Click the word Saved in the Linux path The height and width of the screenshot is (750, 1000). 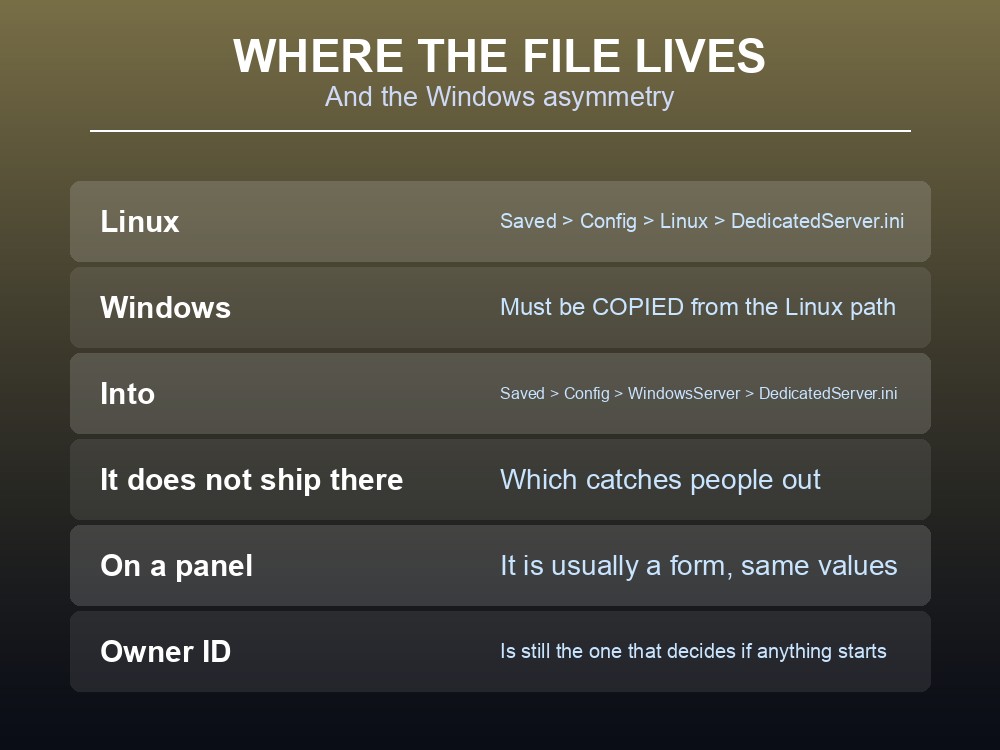tap(528, 221)
